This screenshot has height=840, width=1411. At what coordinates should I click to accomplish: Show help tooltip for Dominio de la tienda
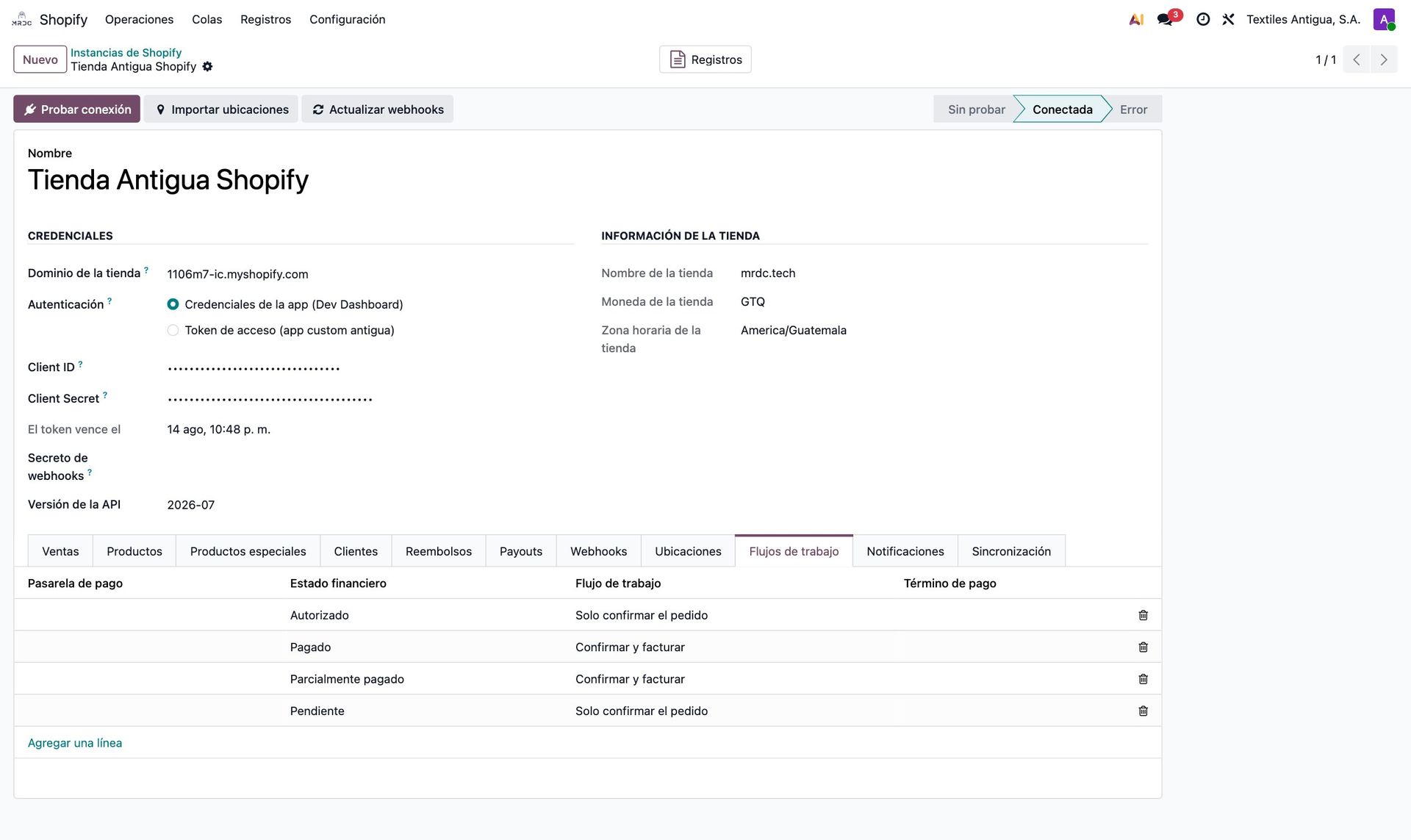pos(146,270)
